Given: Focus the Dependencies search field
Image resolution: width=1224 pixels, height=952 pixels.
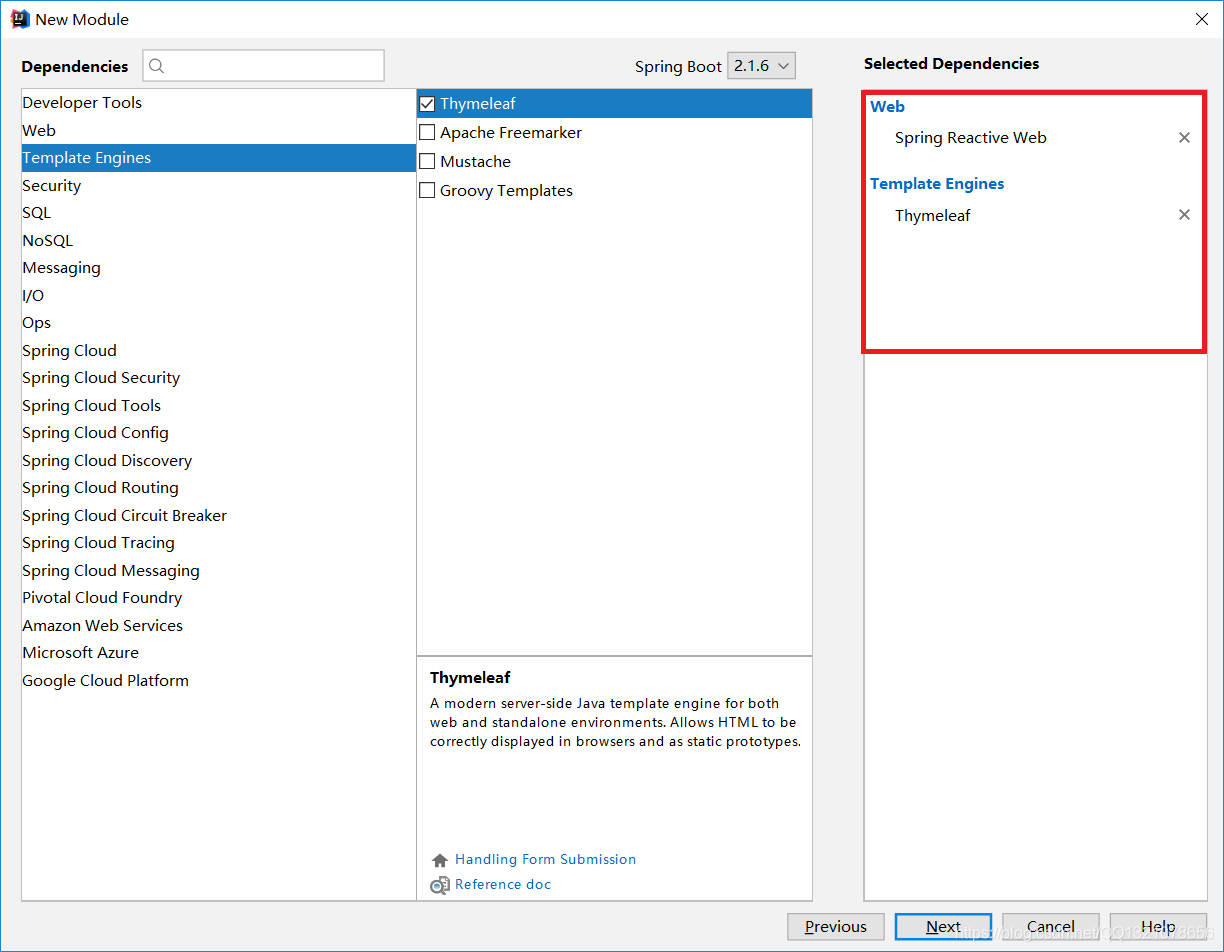Looking at the screenshot, I should pyautogui.click(x=264, y=66).
